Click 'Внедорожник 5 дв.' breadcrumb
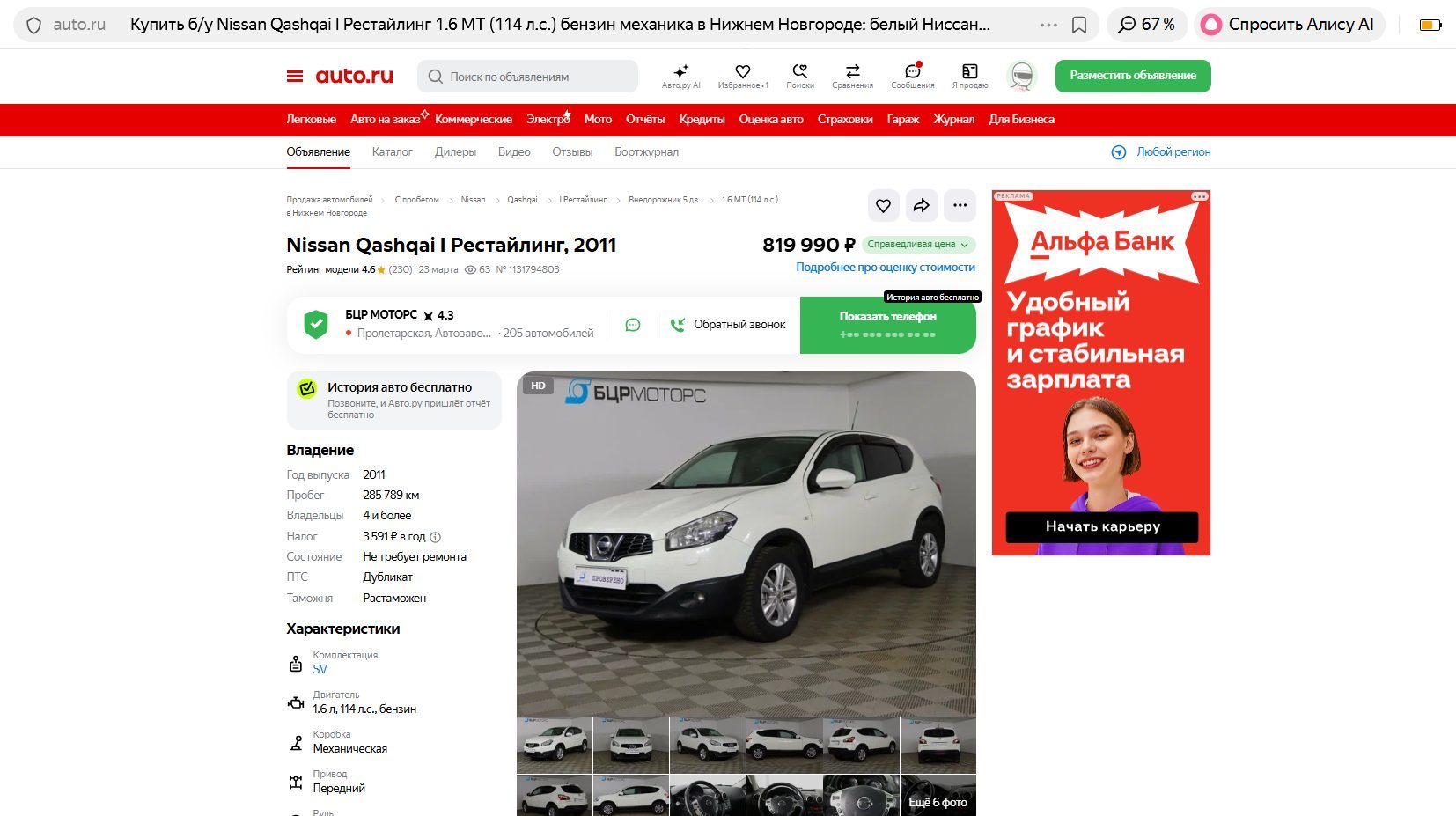 tap(665, 200)
